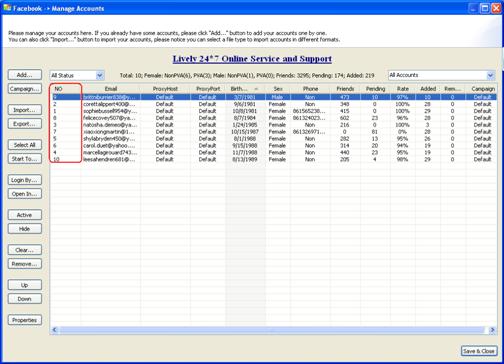Click the Male cell in the selected row
Image resolution: width=504 pixels, height=364 pixels.
point(278,97)
